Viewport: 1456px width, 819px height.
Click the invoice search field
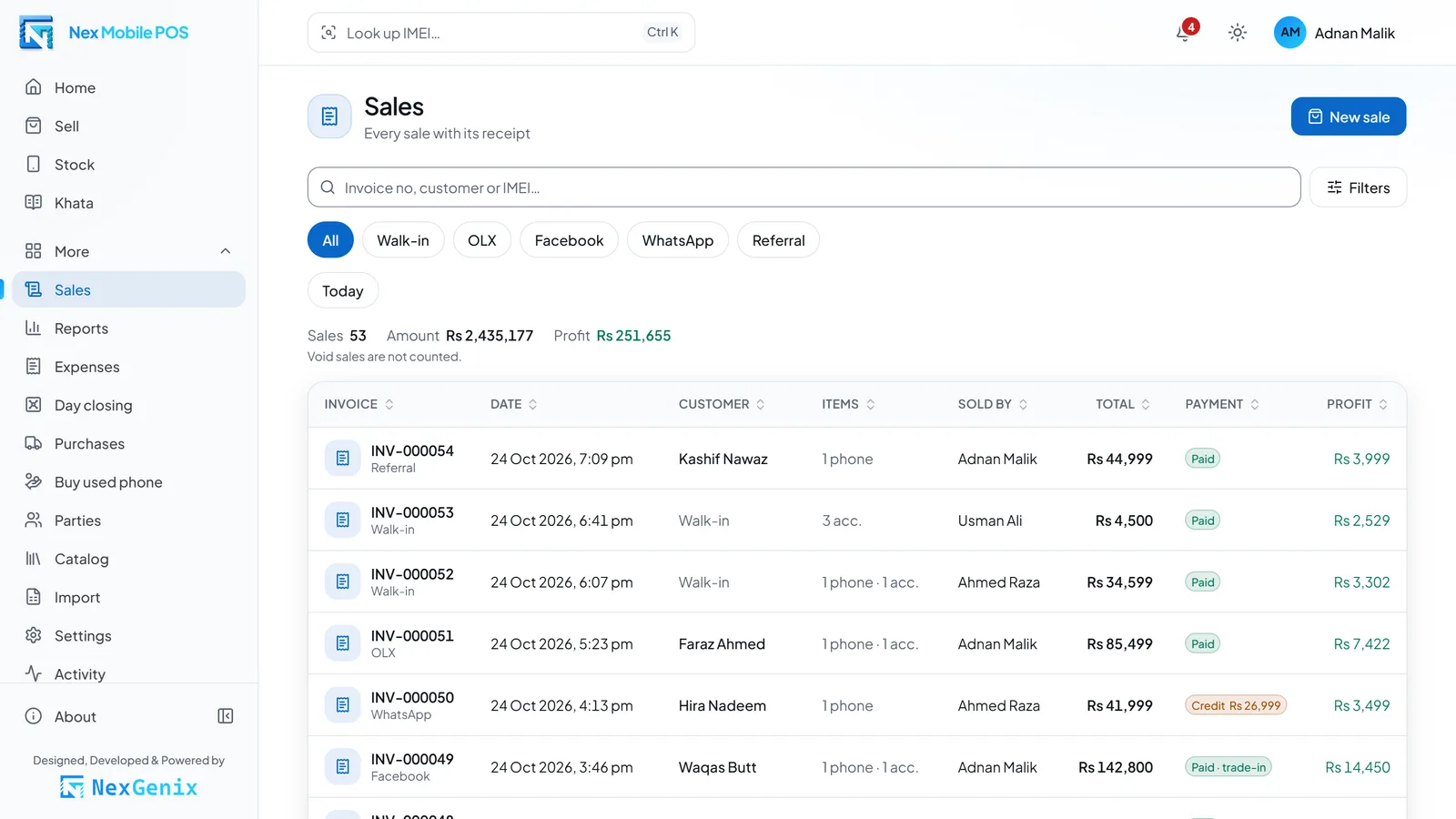click(804, 187)
